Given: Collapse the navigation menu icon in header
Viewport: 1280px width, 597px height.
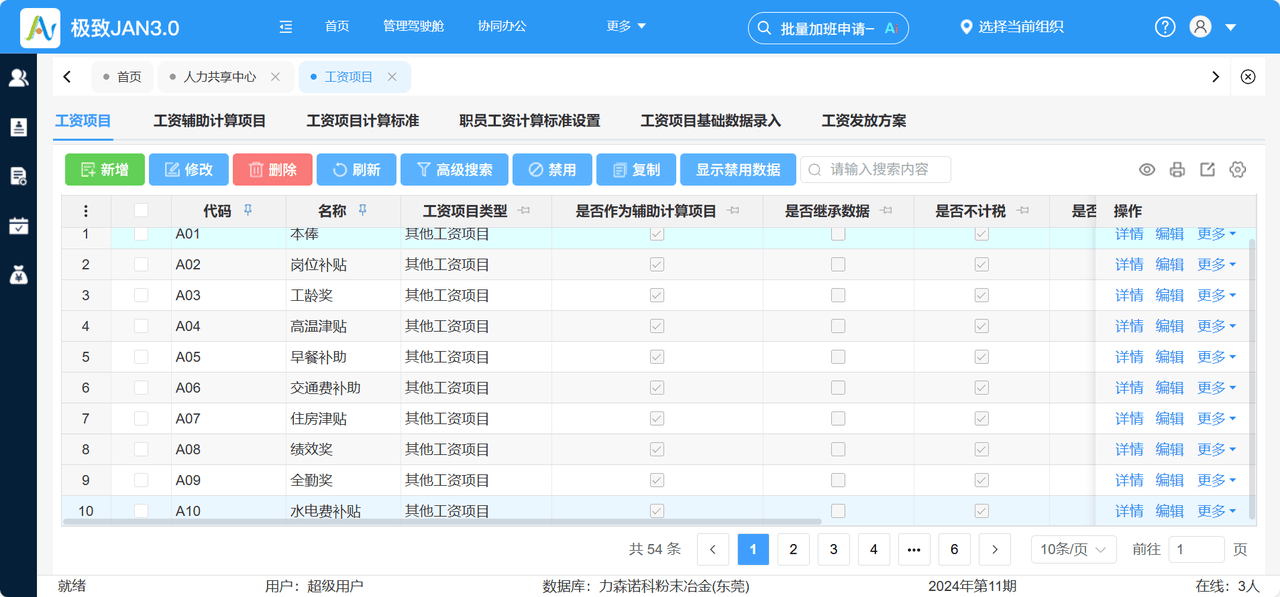Looking at the screenshot, I should 286,27.
